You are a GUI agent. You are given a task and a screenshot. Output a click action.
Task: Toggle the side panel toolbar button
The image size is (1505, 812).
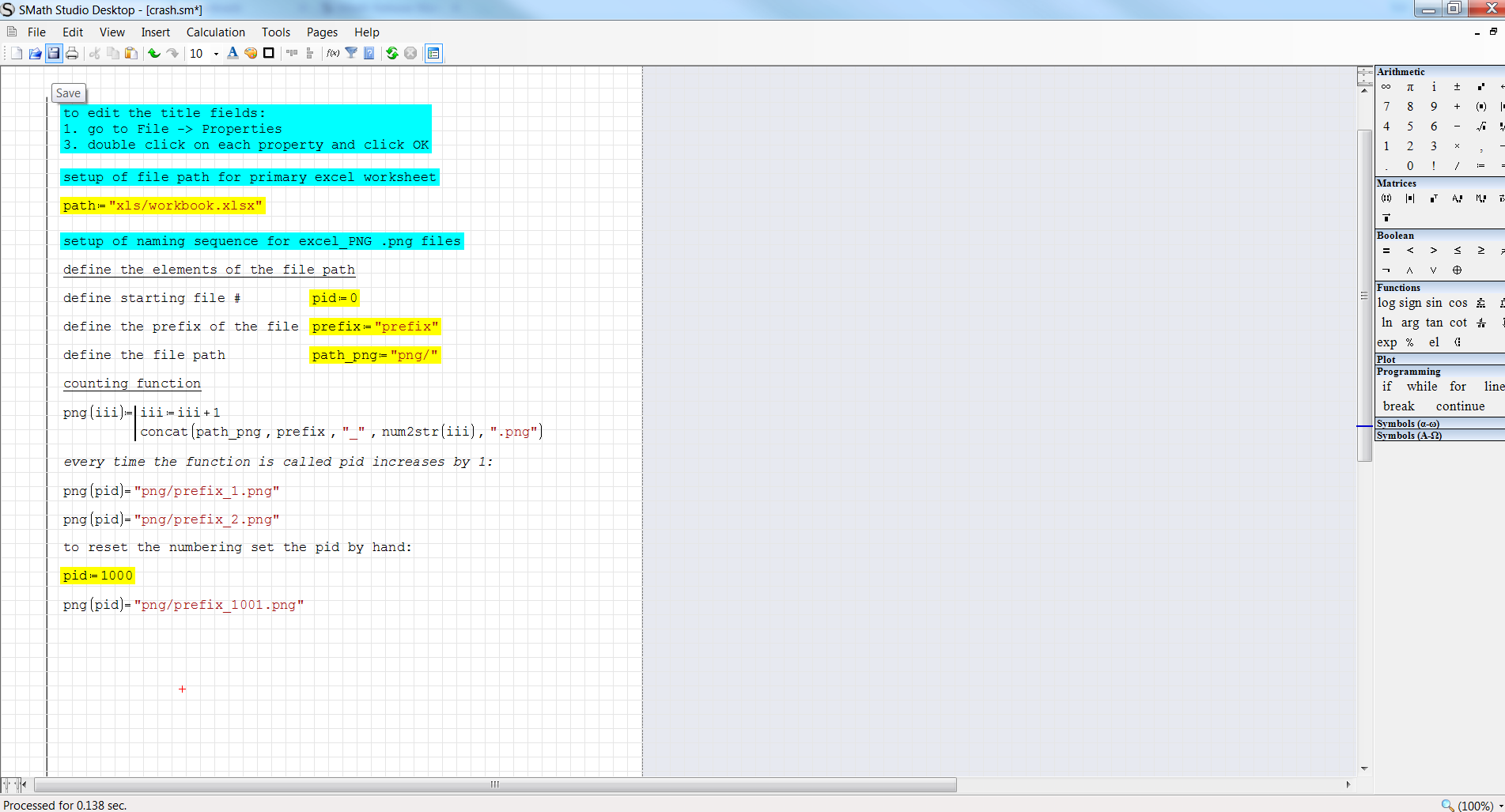[x=433, y=53]
